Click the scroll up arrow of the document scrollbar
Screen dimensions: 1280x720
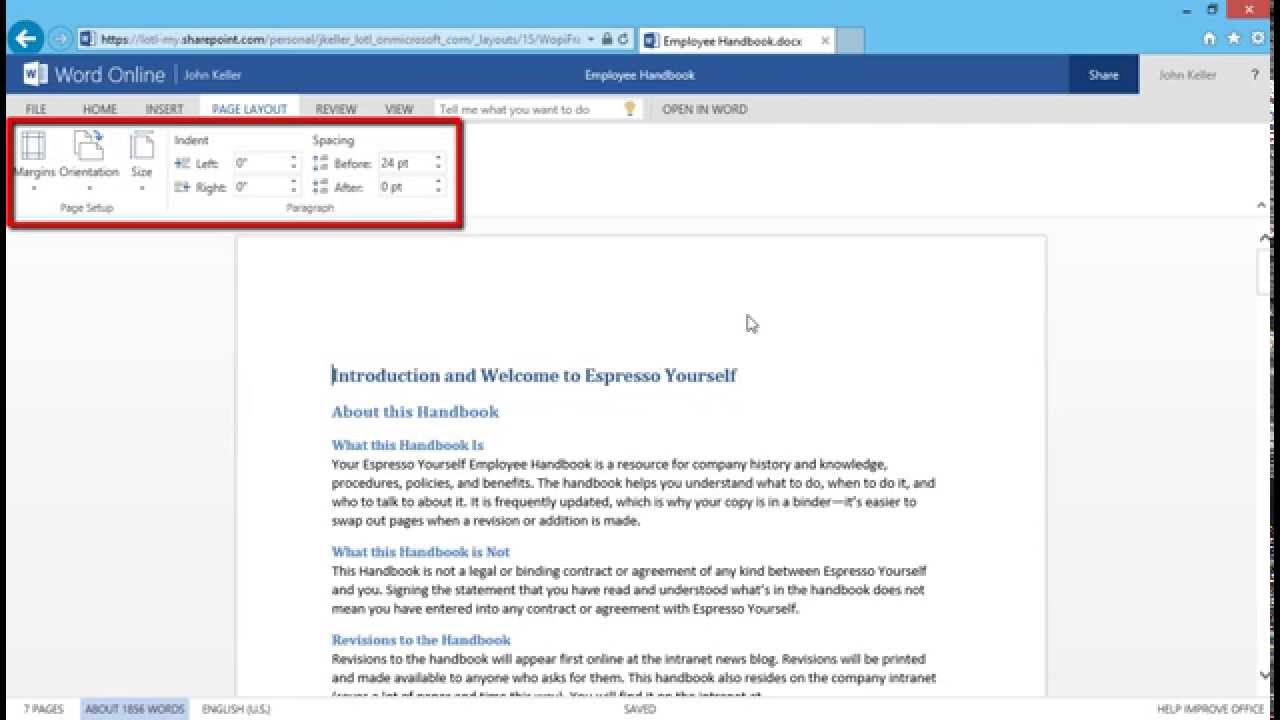pos(1267,238)
